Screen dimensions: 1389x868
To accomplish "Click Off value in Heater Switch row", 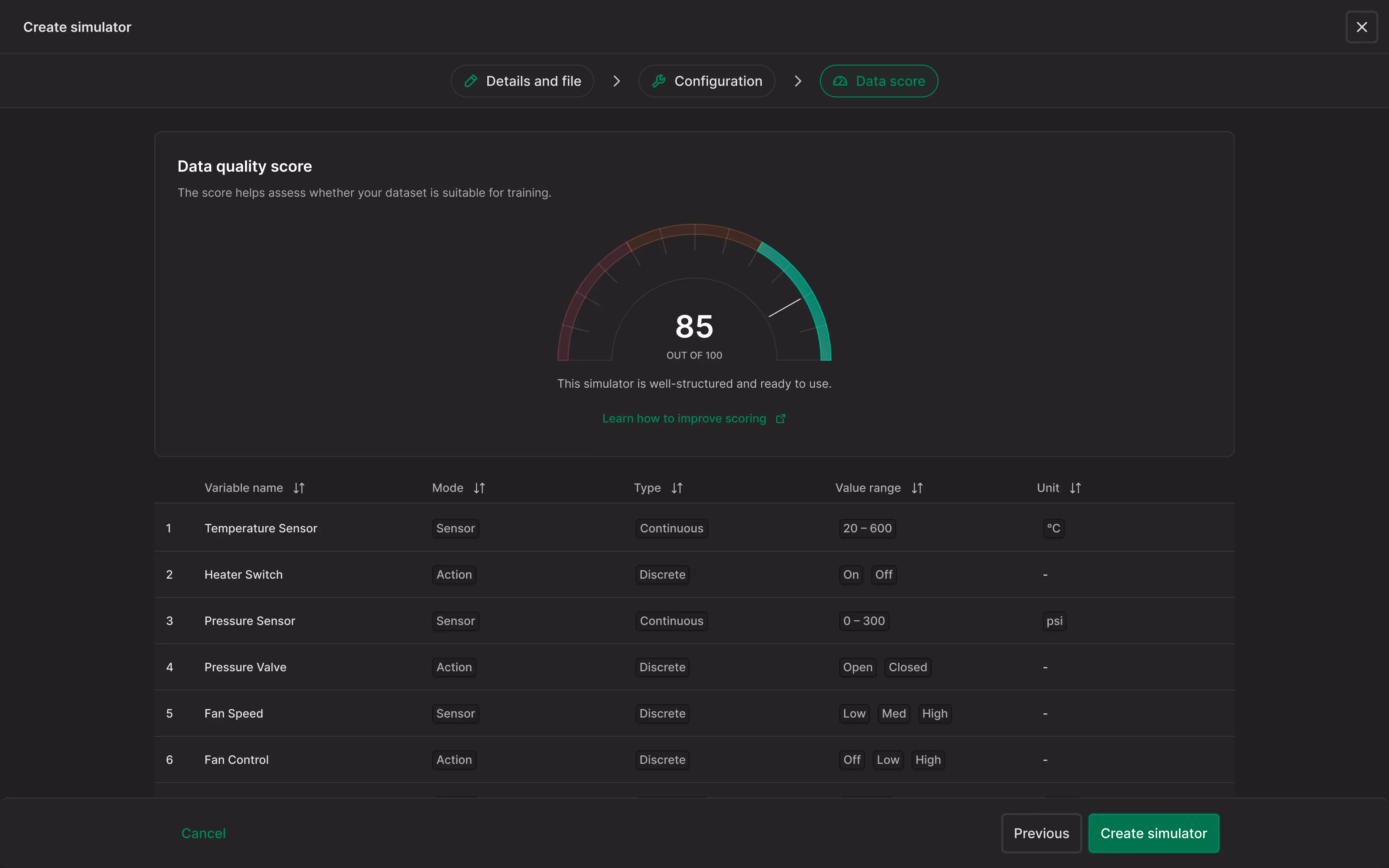I will pos(884,575).
